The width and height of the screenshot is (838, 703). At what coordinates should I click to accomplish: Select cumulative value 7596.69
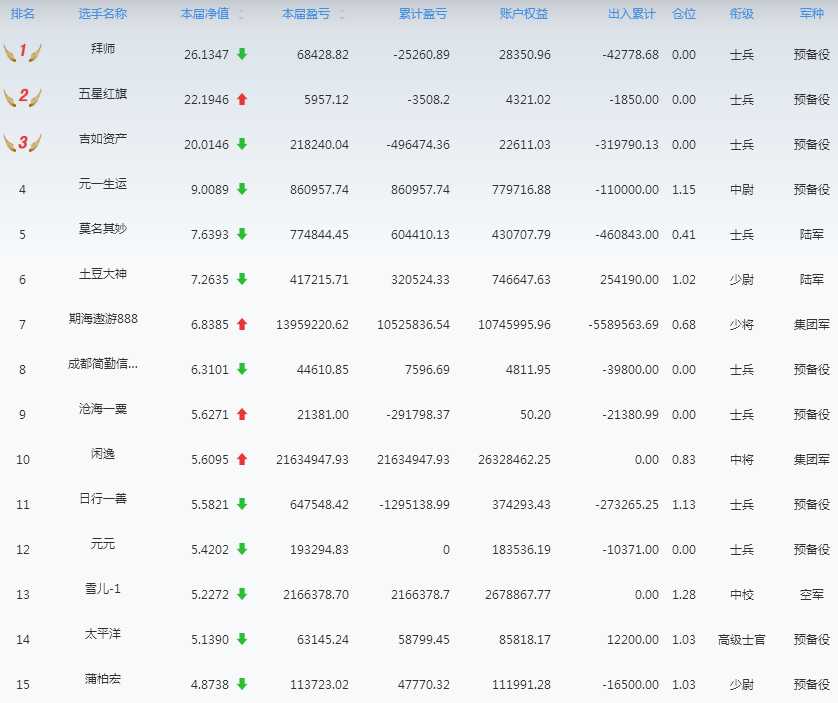[x=427, y=369]
